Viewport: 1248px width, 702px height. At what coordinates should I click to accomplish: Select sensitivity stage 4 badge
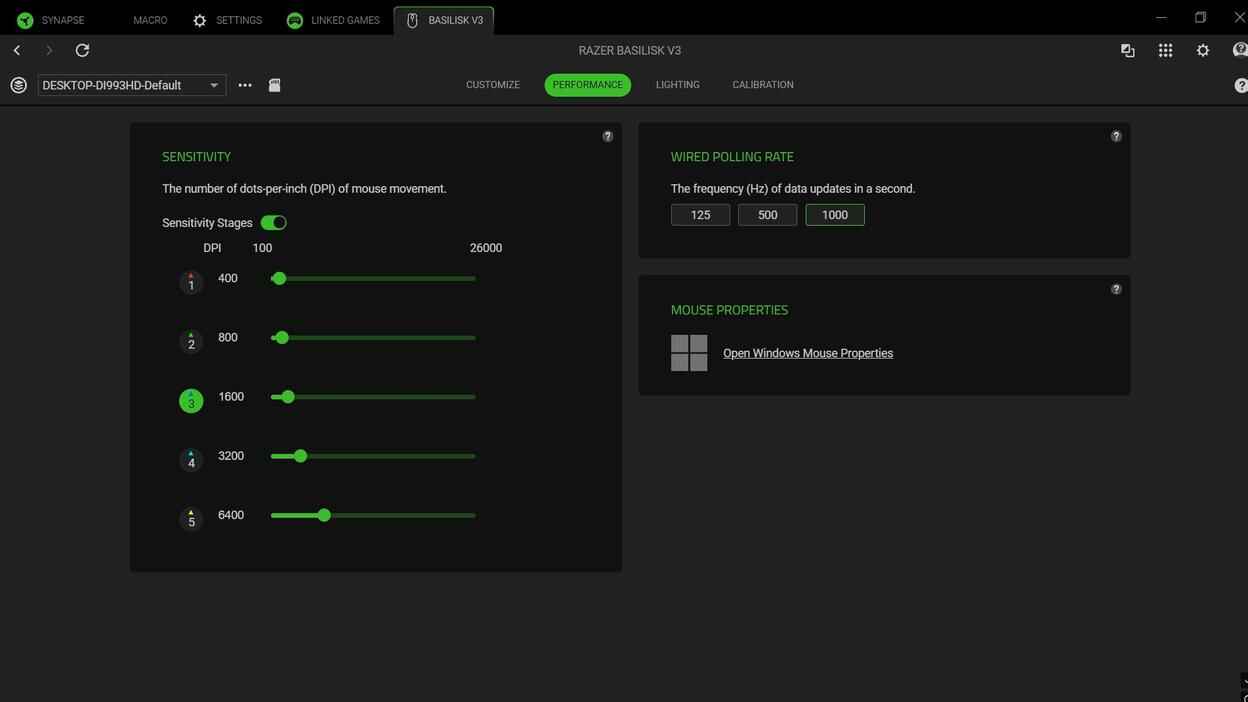(x=191, y=460)
